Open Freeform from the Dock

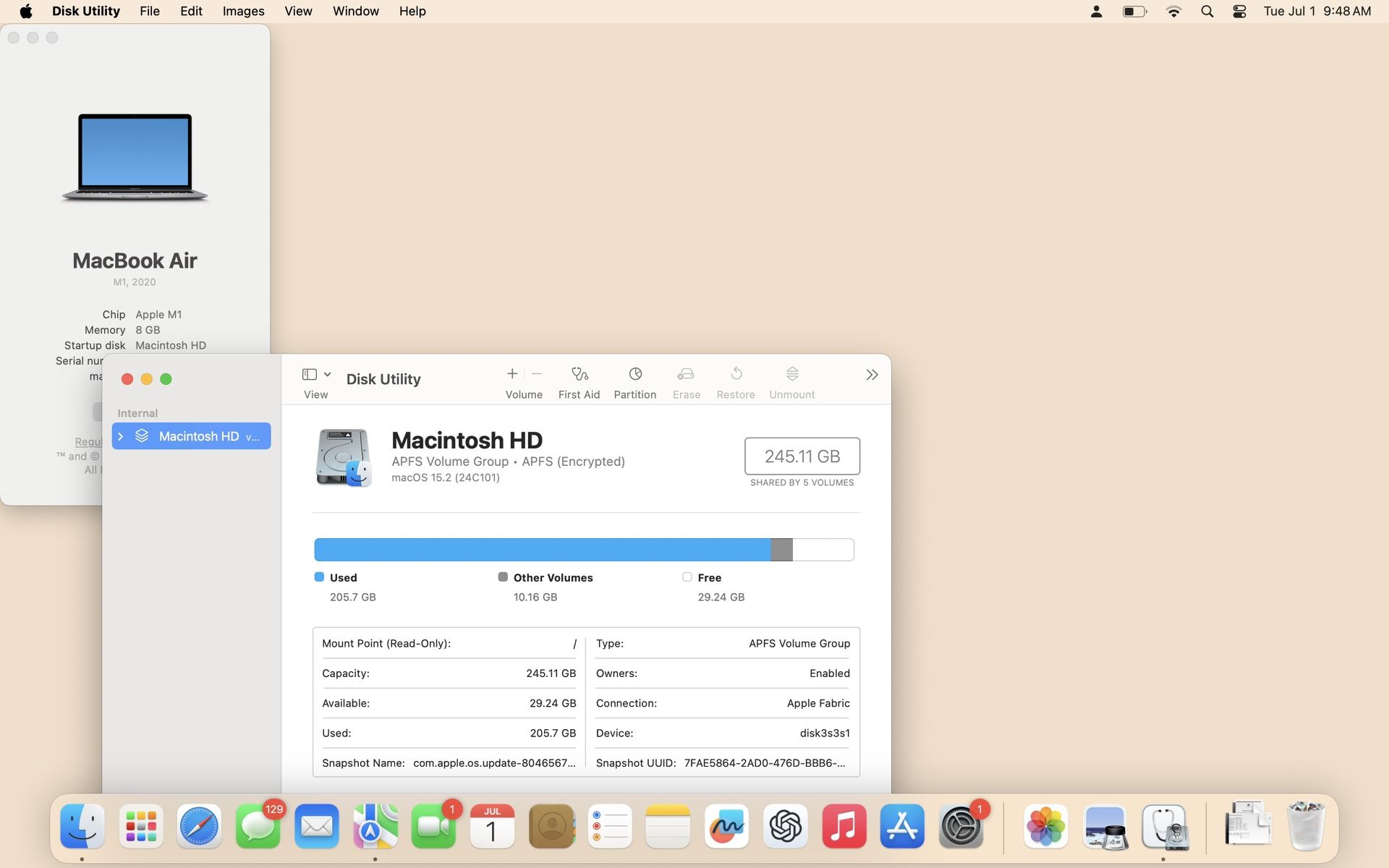pyautogui.click(x=726, y=825)
